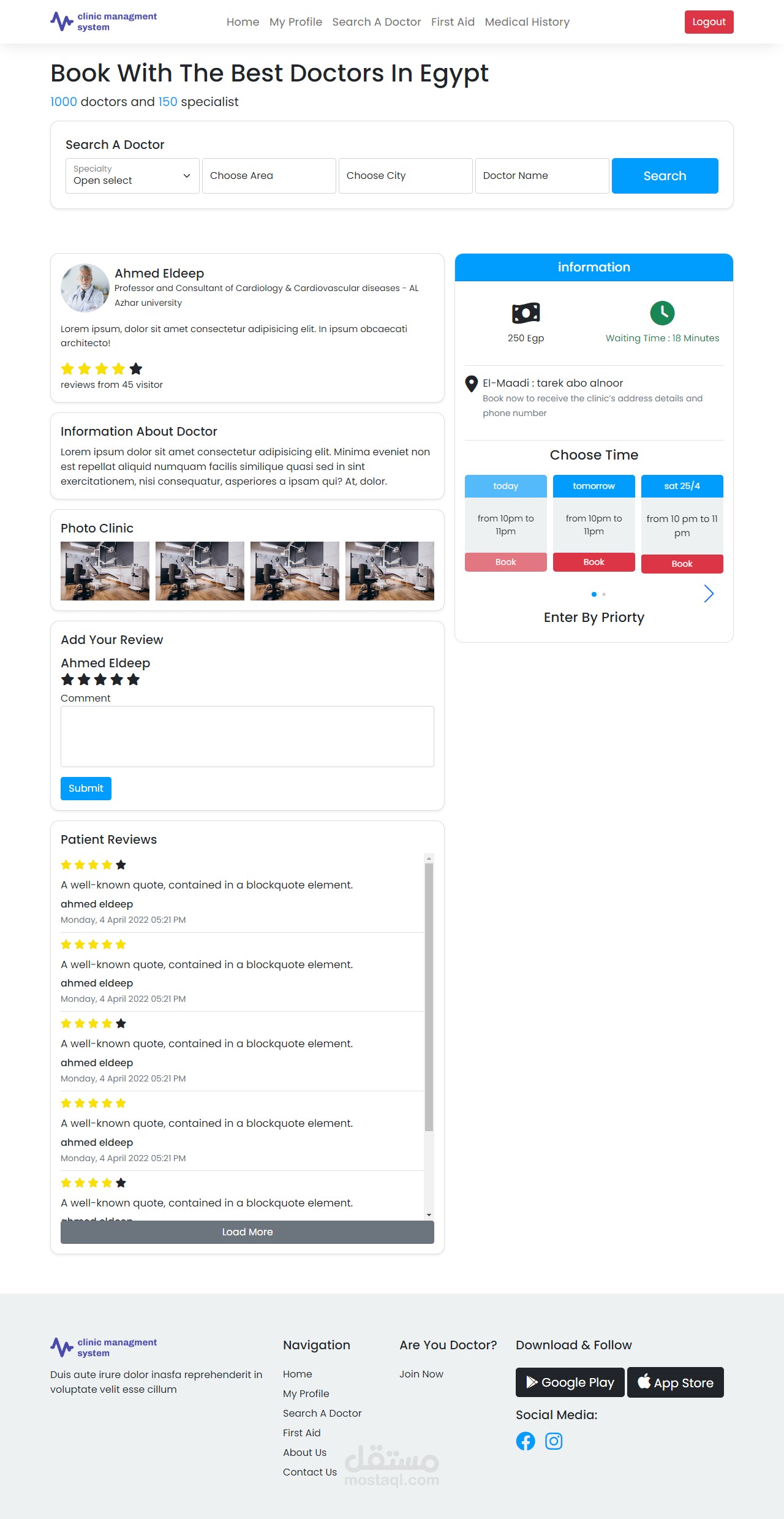Click the green waiting time clock icon
Screen dimensions: 784x1519
(x=662, y=313)
